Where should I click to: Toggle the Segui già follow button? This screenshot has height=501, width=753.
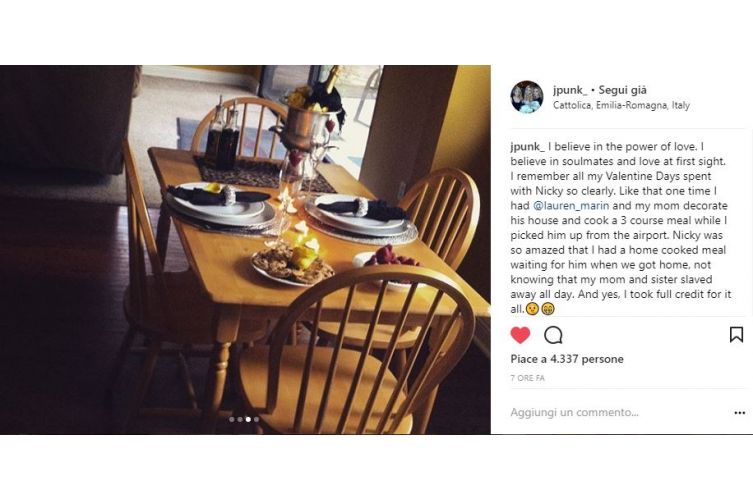click(x=623, y=90)
